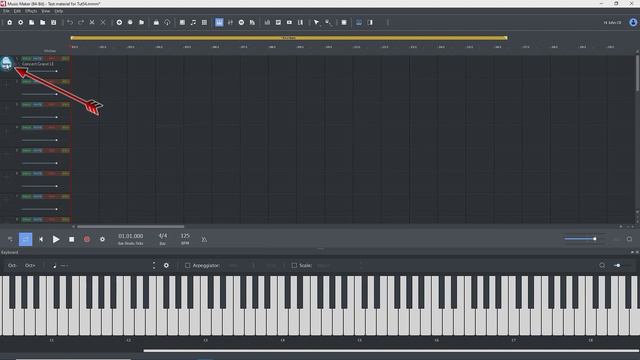
Task: Use the horizontal arranger scrollbar
Action: 131,227
